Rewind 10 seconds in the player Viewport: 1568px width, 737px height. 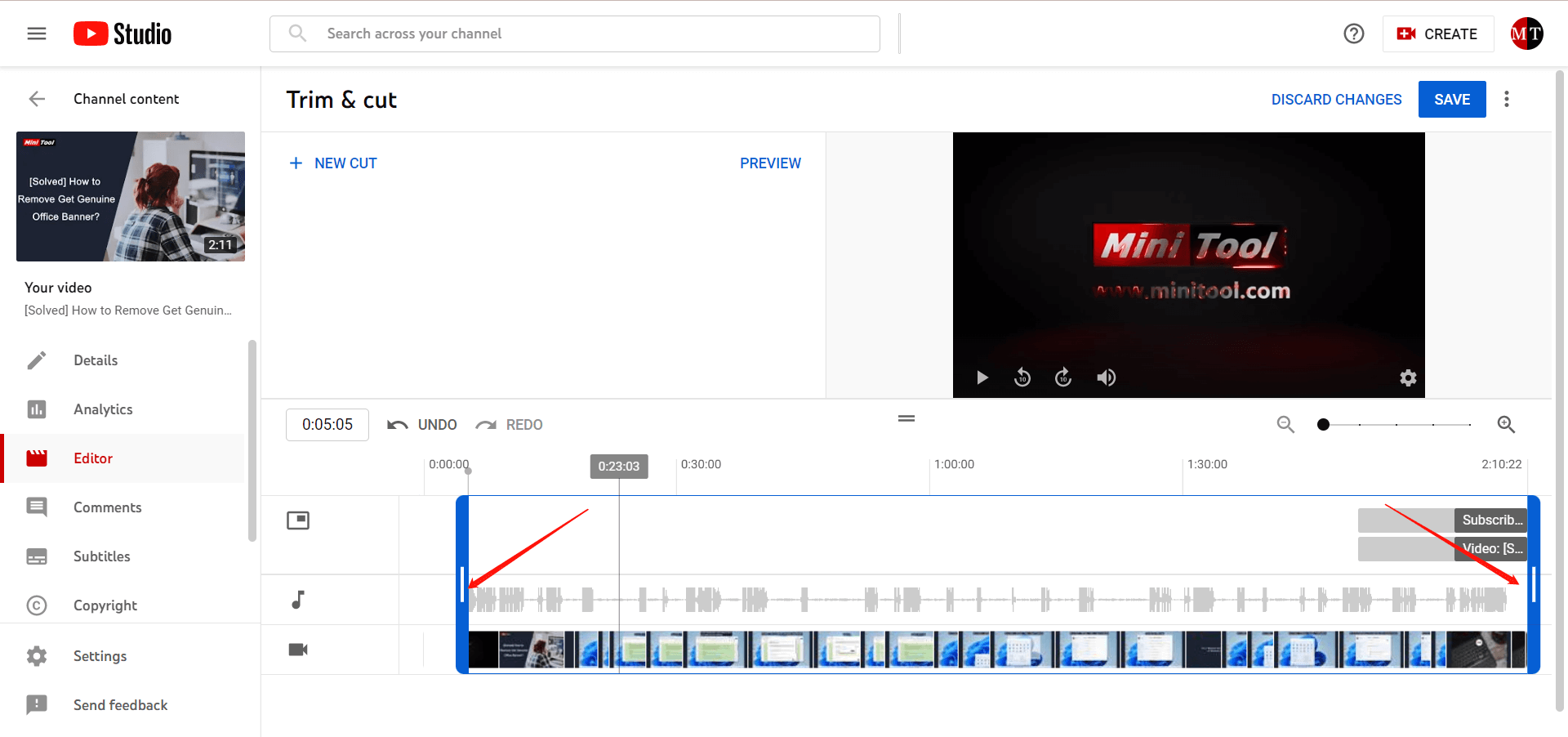[1022, 377]
